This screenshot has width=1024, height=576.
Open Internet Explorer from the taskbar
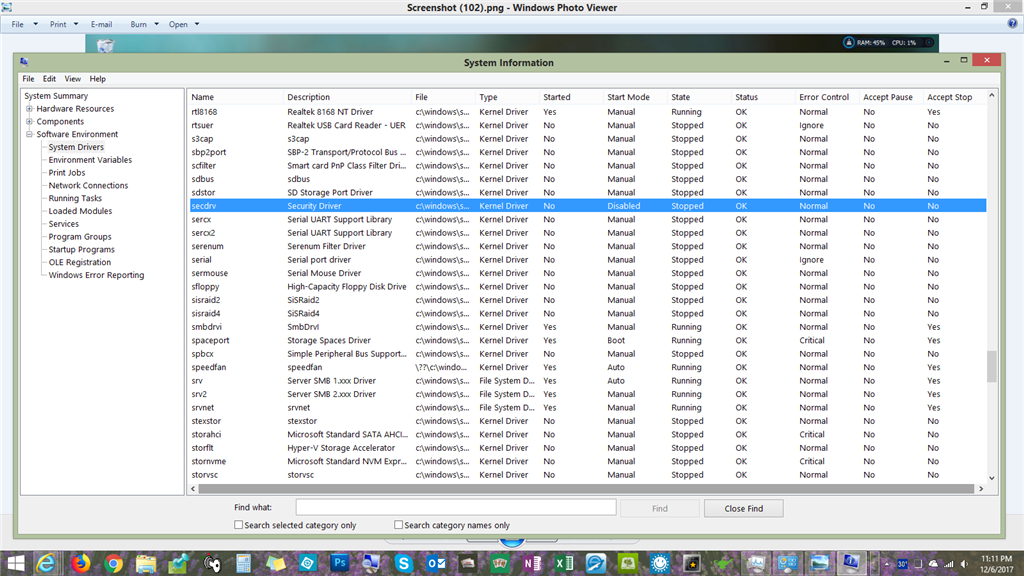pyautogui.click(x=46, y=563)
